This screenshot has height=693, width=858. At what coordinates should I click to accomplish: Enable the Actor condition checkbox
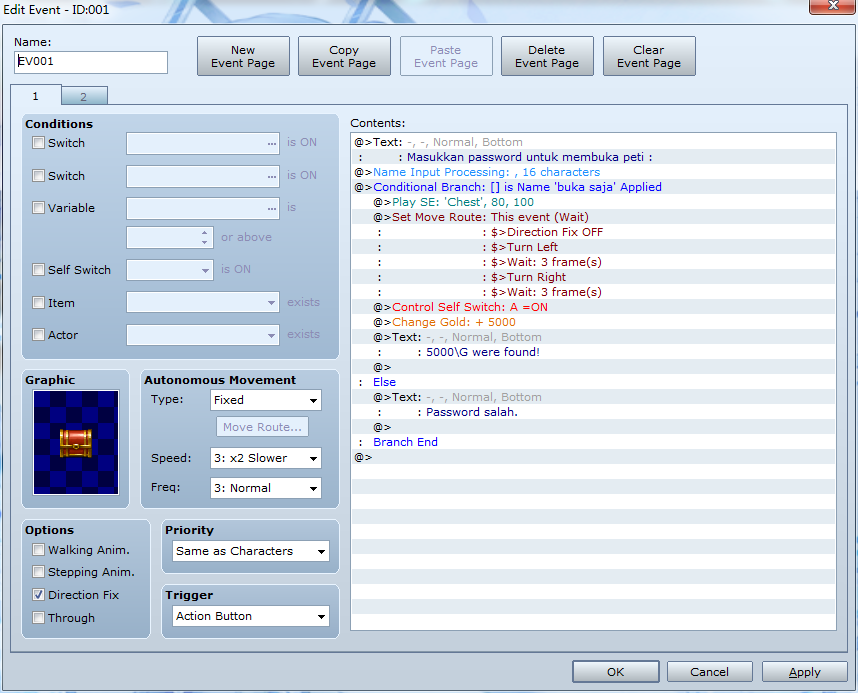(38, 334)
